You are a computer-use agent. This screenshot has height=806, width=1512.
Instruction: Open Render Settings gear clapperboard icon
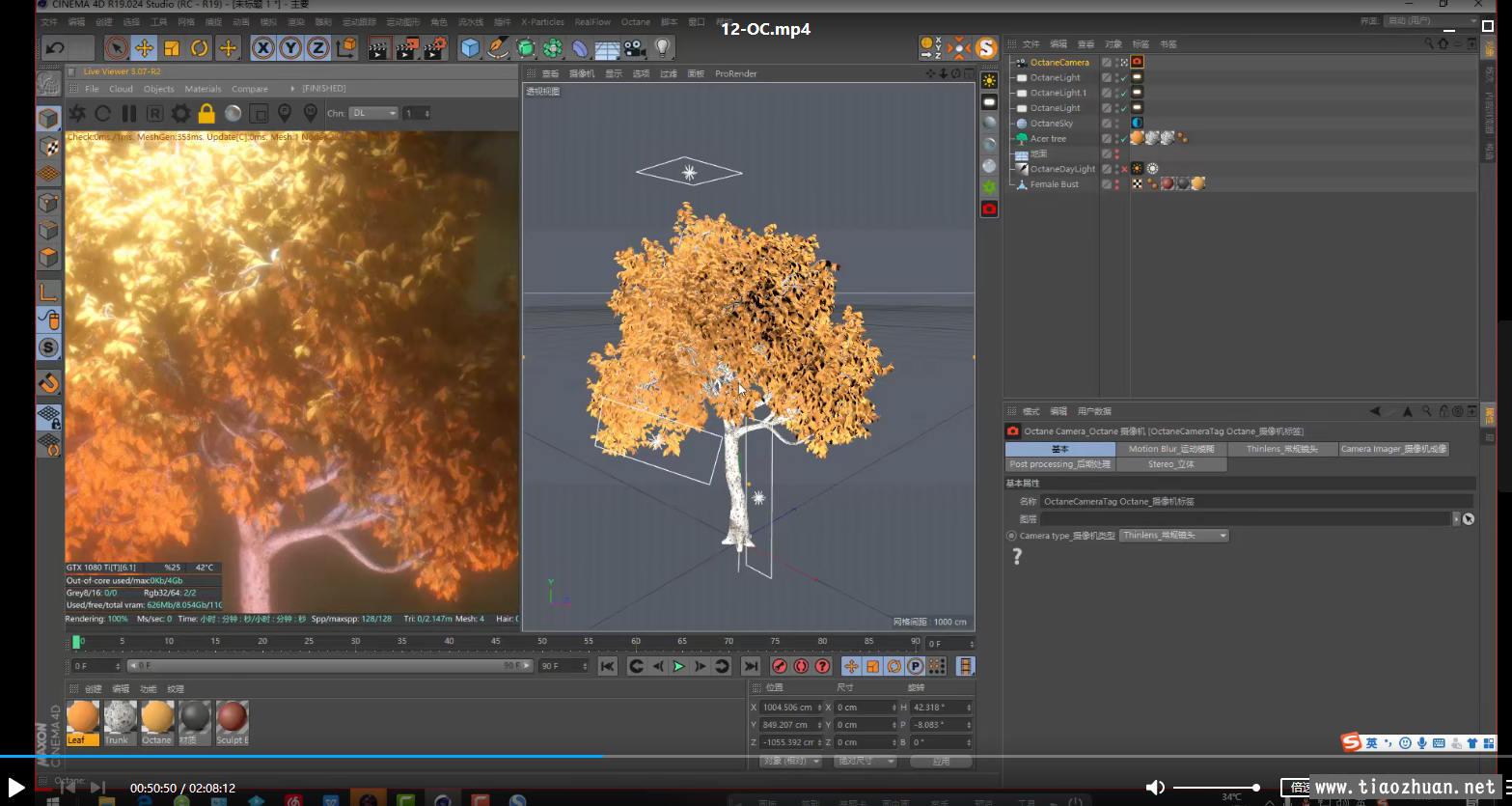point(435,47)
